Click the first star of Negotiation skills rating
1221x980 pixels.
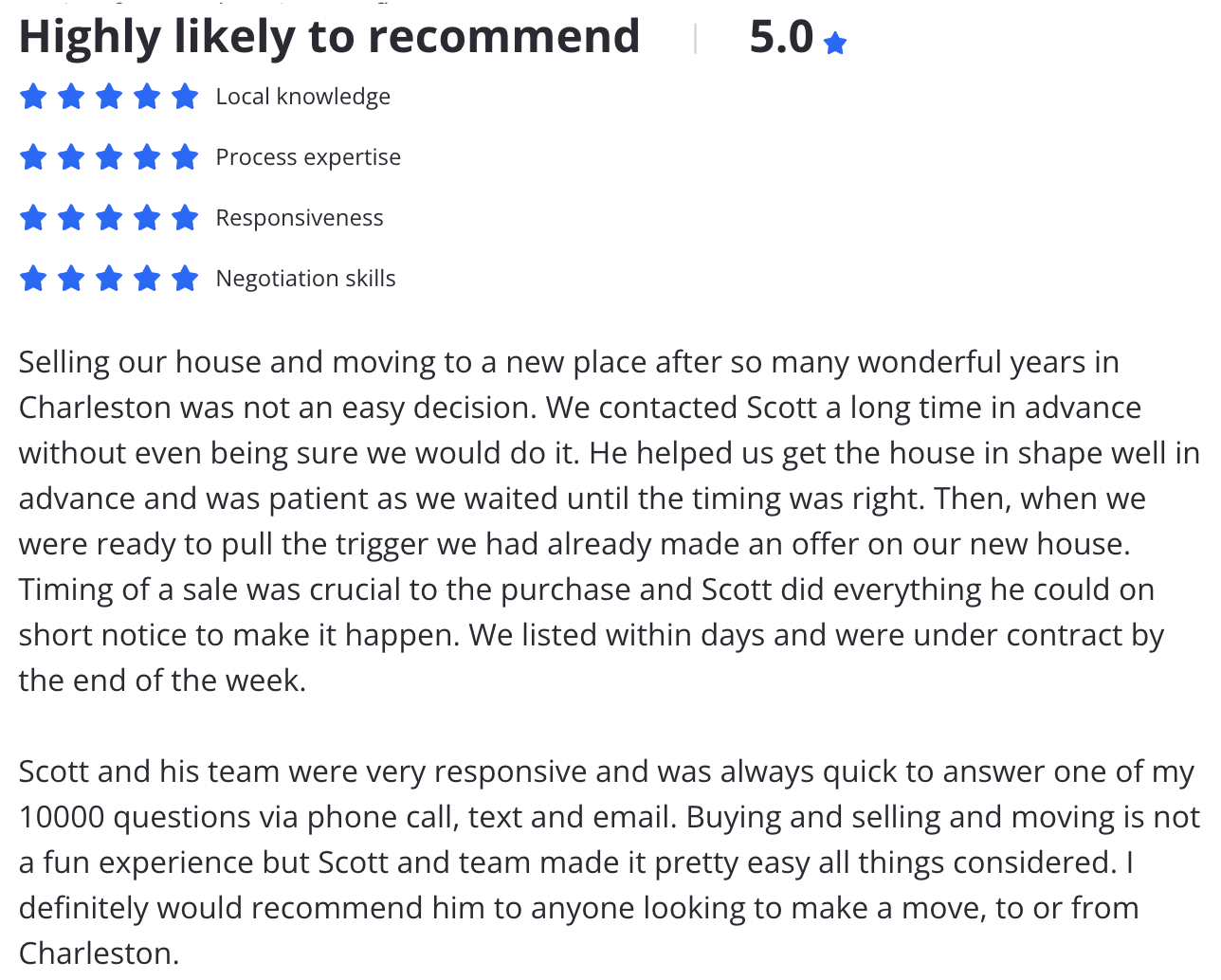click(x=33, y=278)
